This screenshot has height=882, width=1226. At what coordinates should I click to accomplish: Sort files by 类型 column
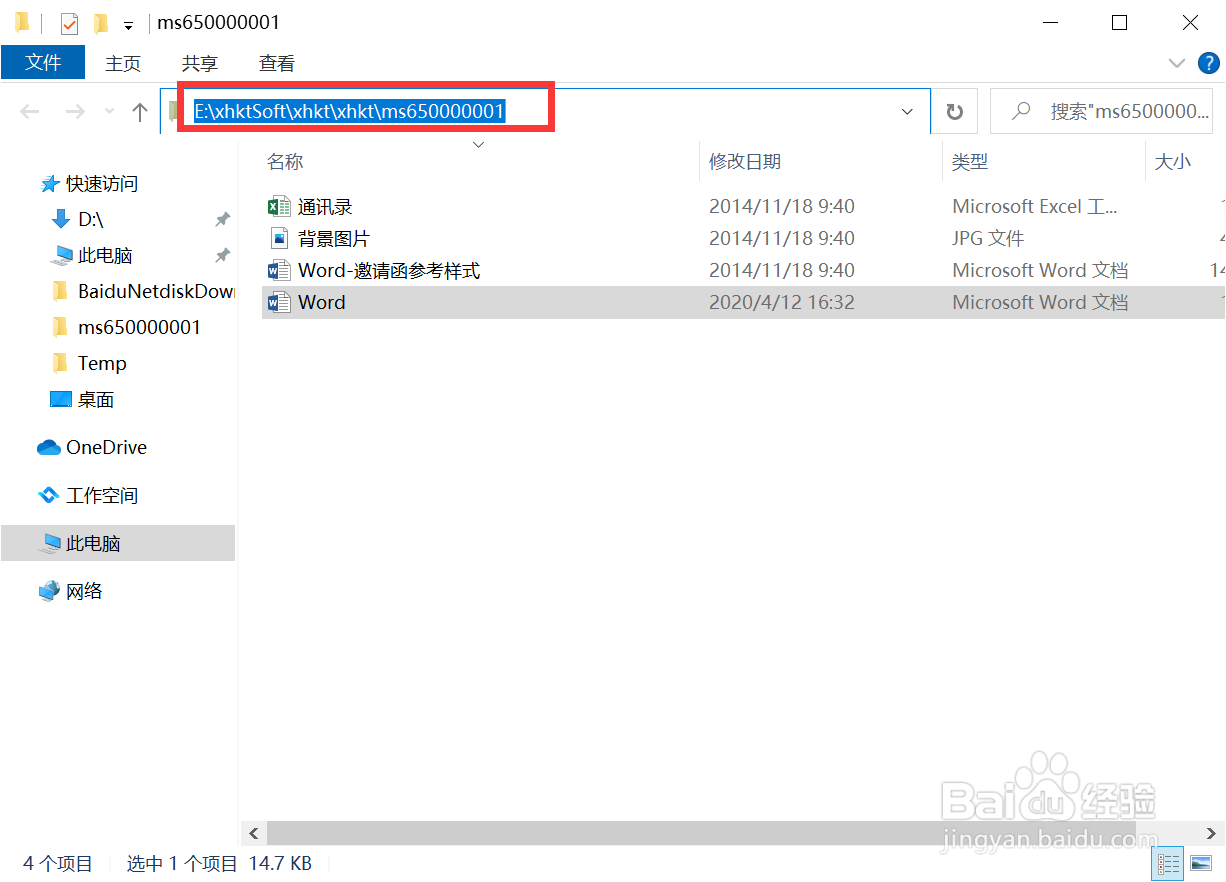pos(970,162)
